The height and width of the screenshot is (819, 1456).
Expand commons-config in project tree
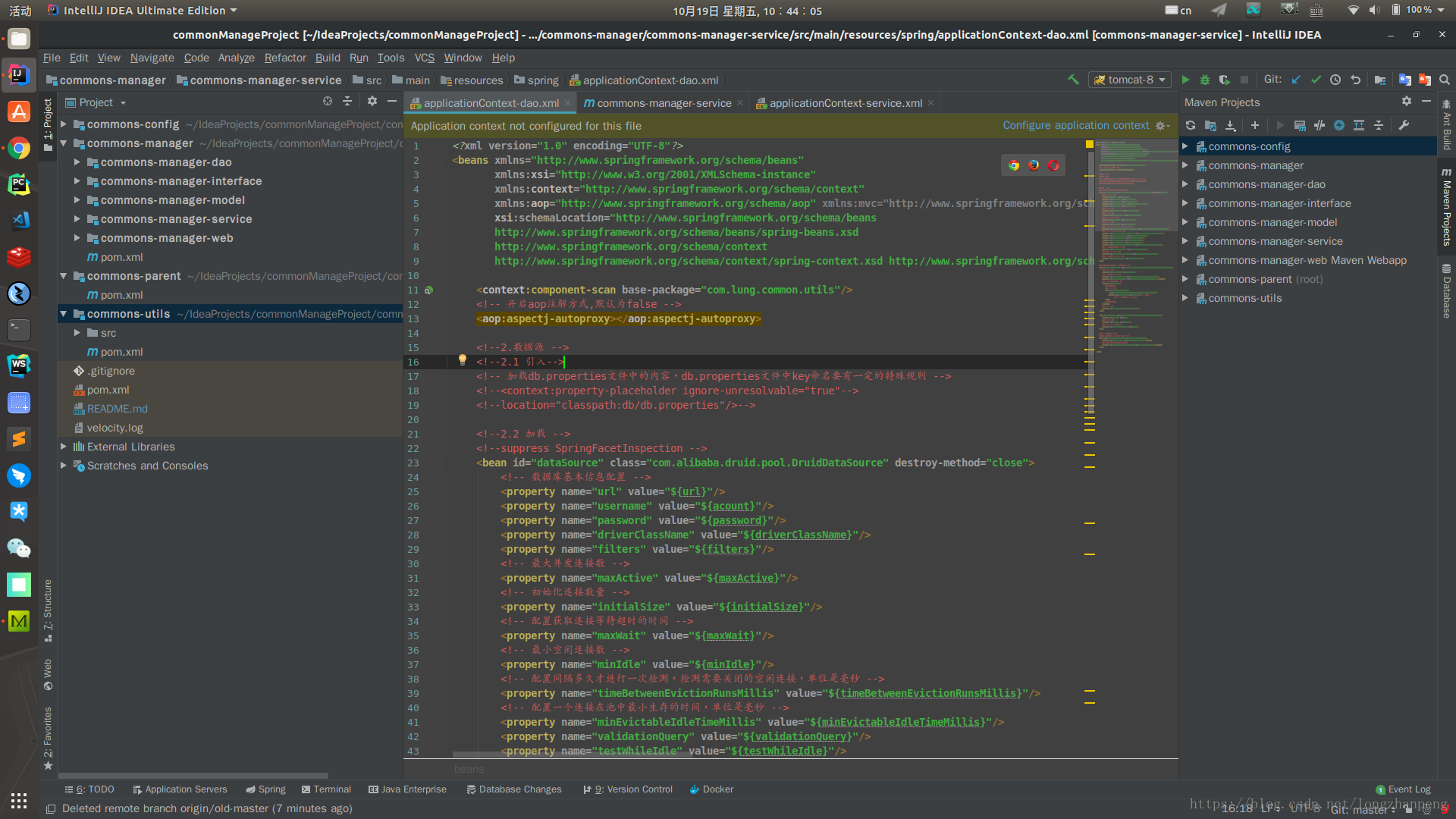pyautogui.click(x=64, y=124)
